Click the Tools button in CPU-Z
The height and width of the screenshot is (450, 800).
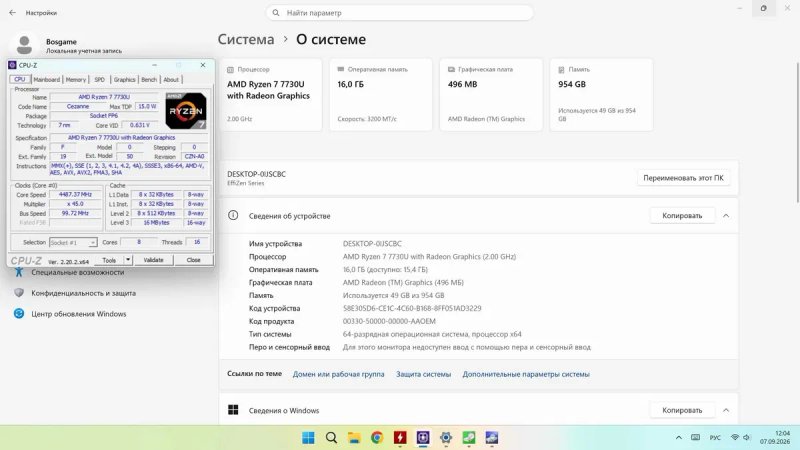[x=109, y=260]
